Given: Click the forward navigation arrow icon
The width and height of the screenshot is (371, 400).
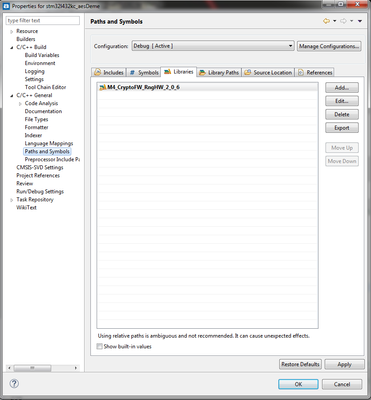Looking at the screenshot, I should click(x=343, y=21).
